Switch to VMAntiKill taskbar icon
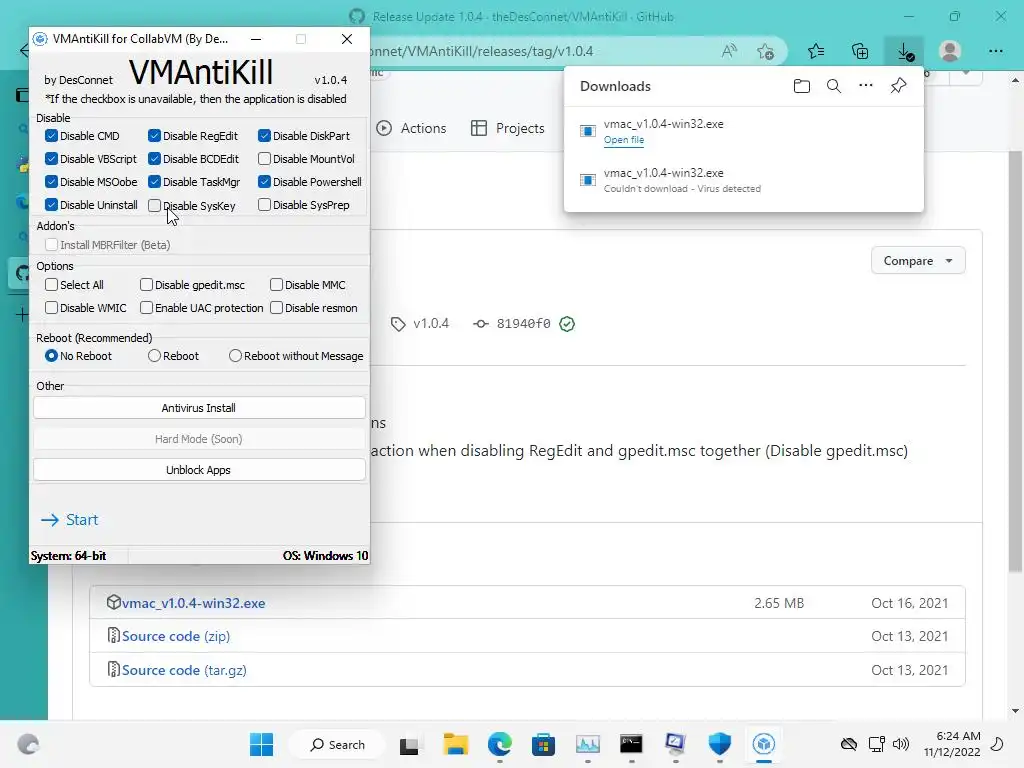The image size is (1024, 768). (x=763, y=744)
